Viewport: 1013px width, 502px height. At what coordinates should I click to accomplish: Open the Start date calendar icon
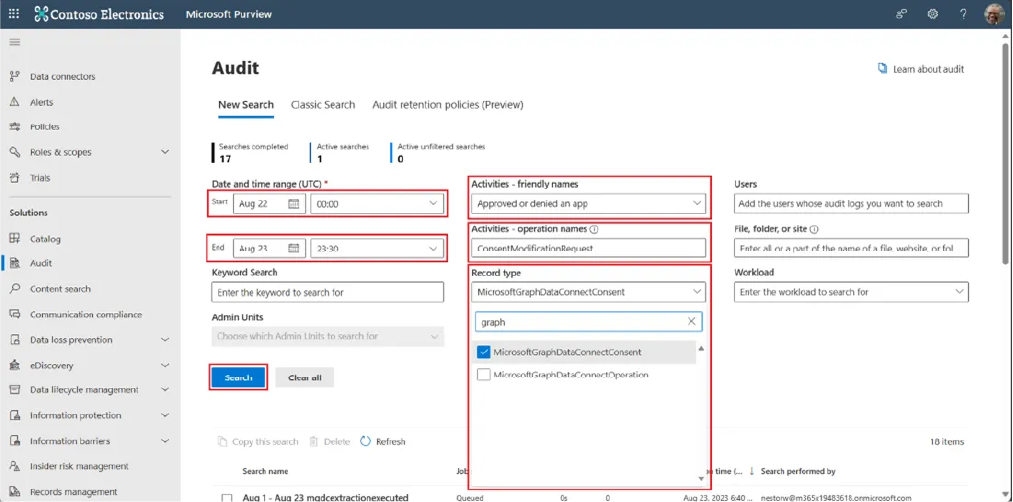(293, 204)
